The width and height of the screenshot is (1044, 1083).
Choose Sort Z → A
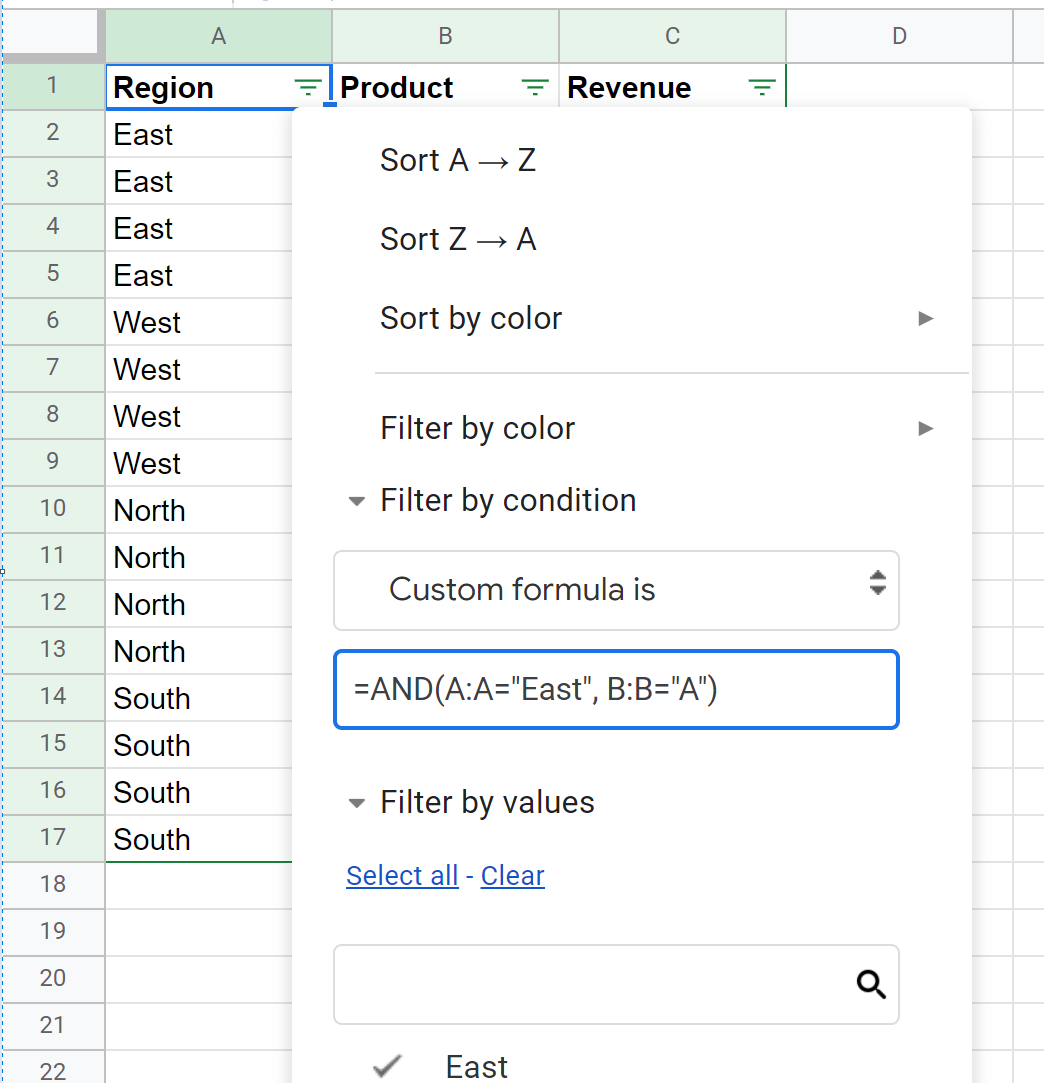458,240
